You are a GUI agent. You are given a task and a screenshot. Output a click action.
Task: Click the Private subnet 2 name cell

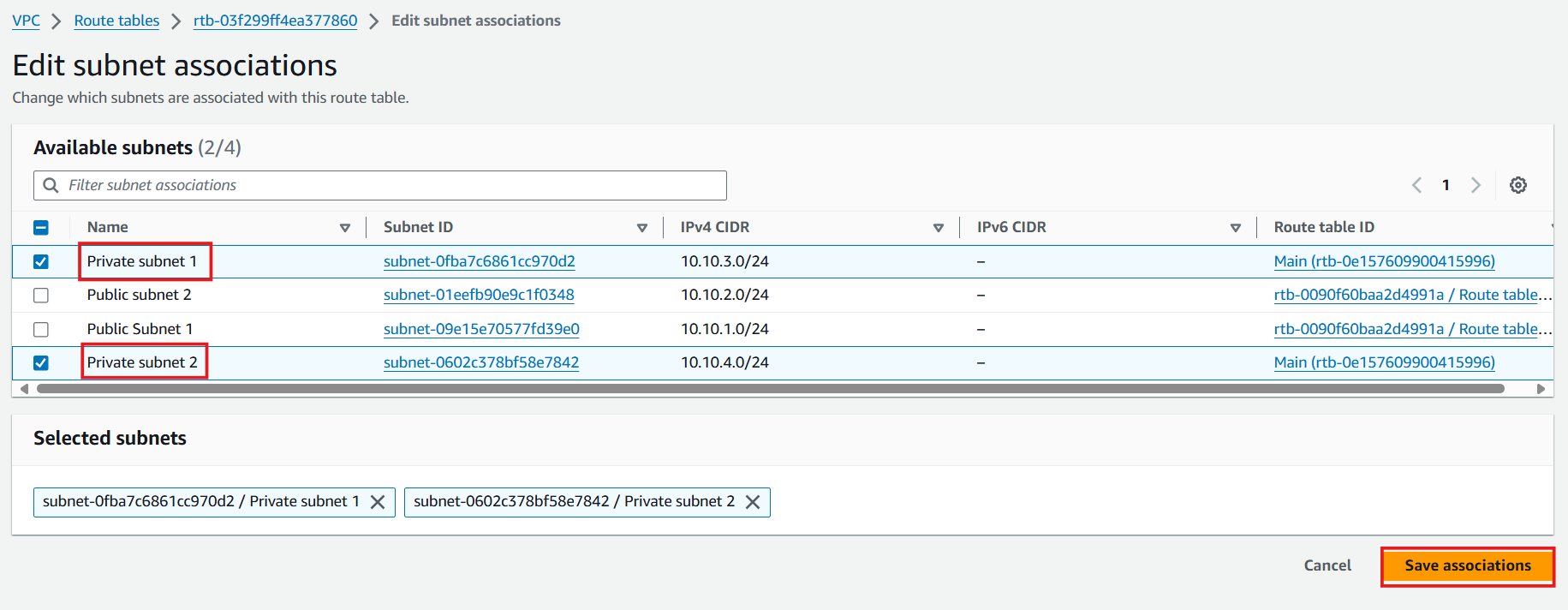142,362
